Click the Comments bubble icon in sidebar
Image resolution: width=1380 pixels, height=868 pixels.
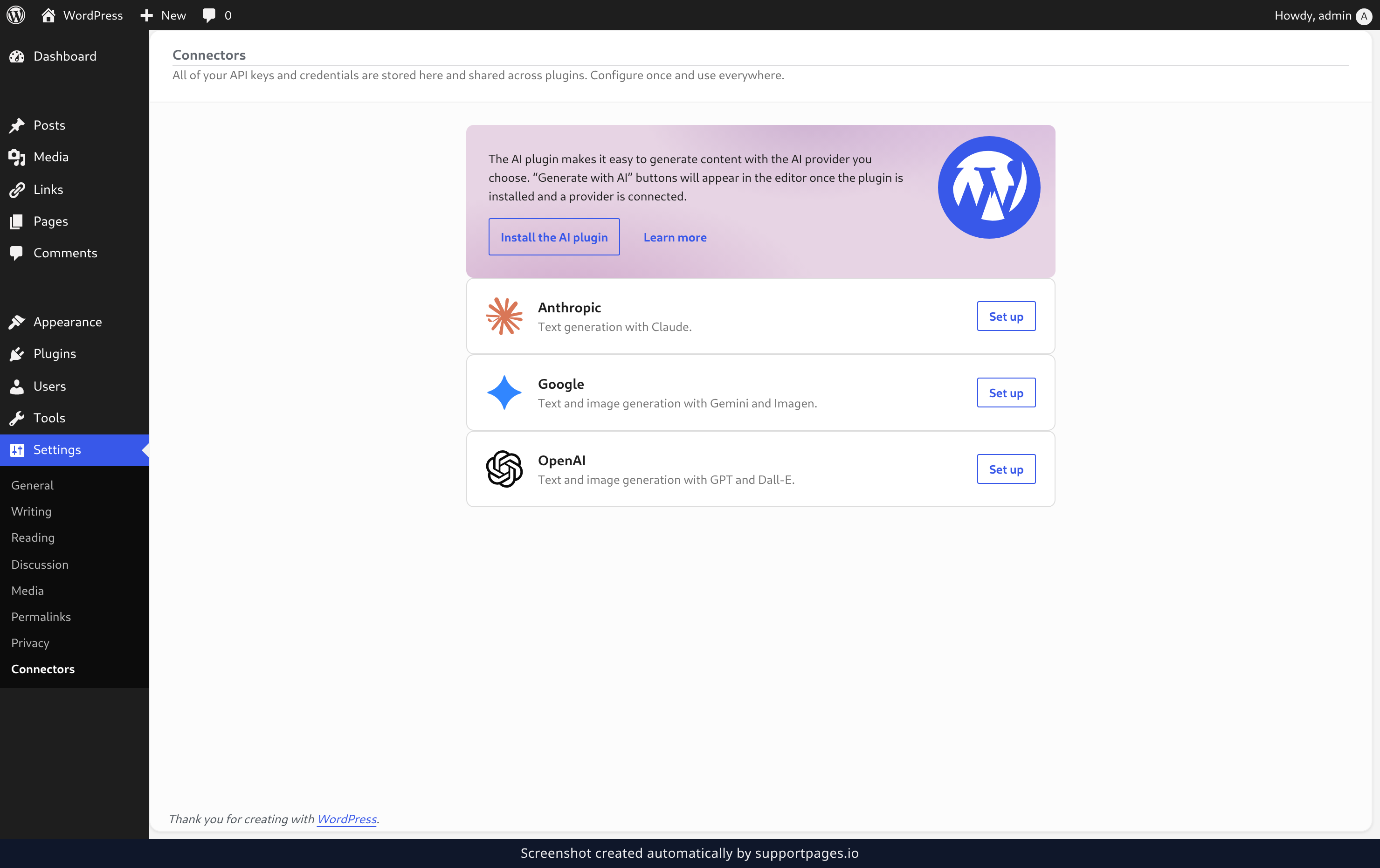click(17, 253)
